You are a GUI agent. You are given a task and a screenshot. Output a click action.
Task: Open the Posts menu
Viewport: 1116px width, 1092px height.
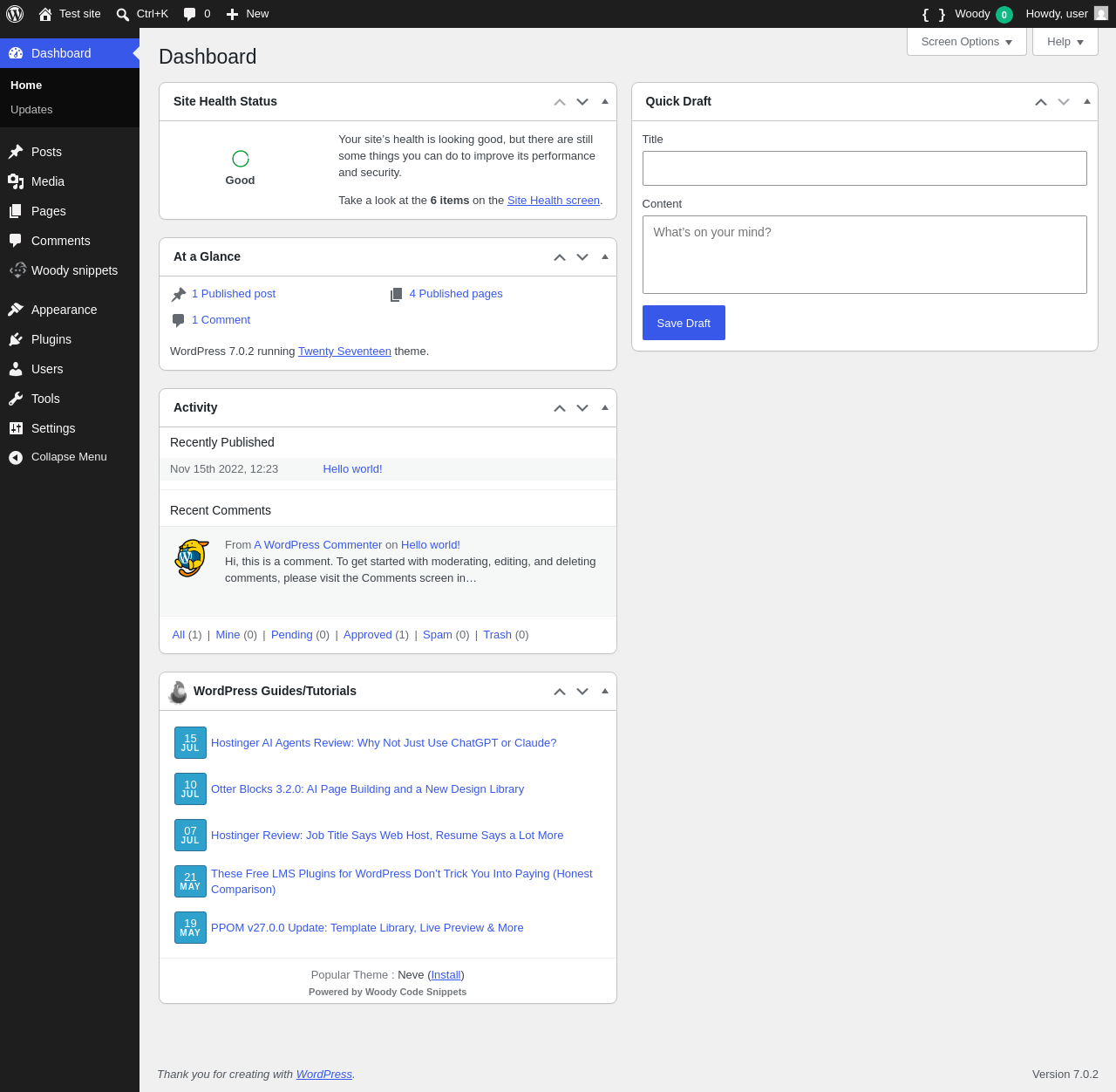(70, 152)
